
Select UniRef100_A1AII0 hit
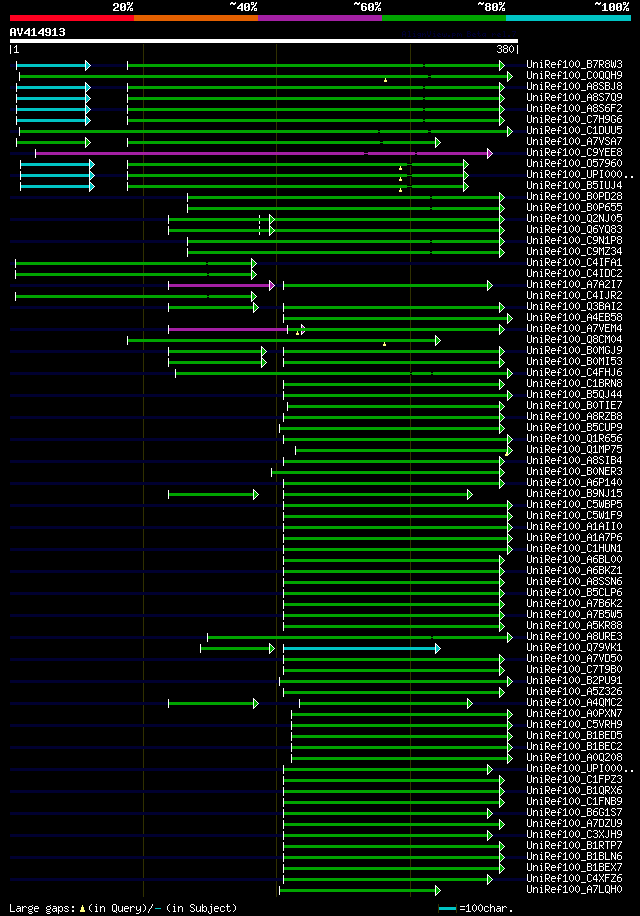pyautogui.click(x=574, y=526)
